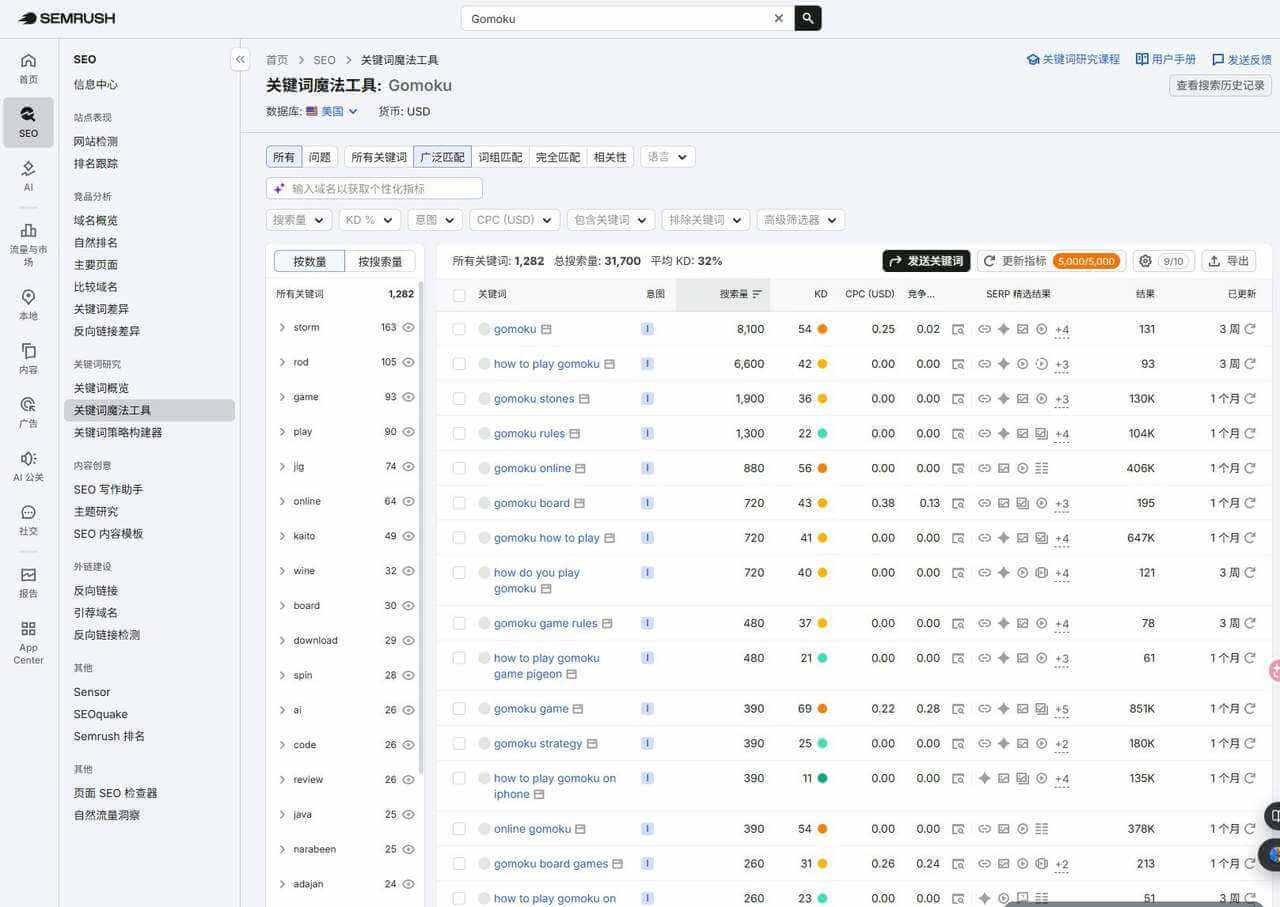This screenshot has height=907, width=1280.
Task: Toggle the eye icon for game group
Action: tap(408, 397)
